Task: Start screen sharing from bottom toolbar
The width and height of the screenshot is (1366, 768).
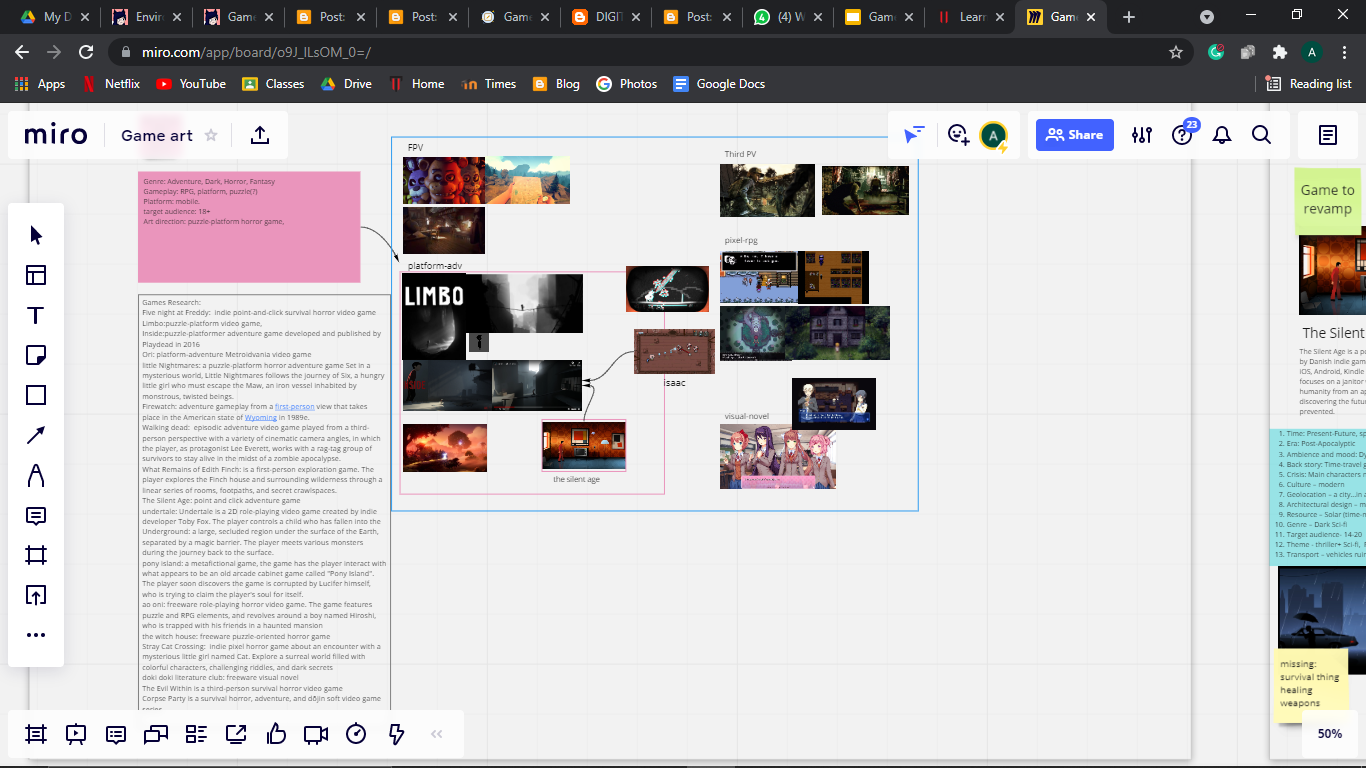Action: [x=236, y=734]
